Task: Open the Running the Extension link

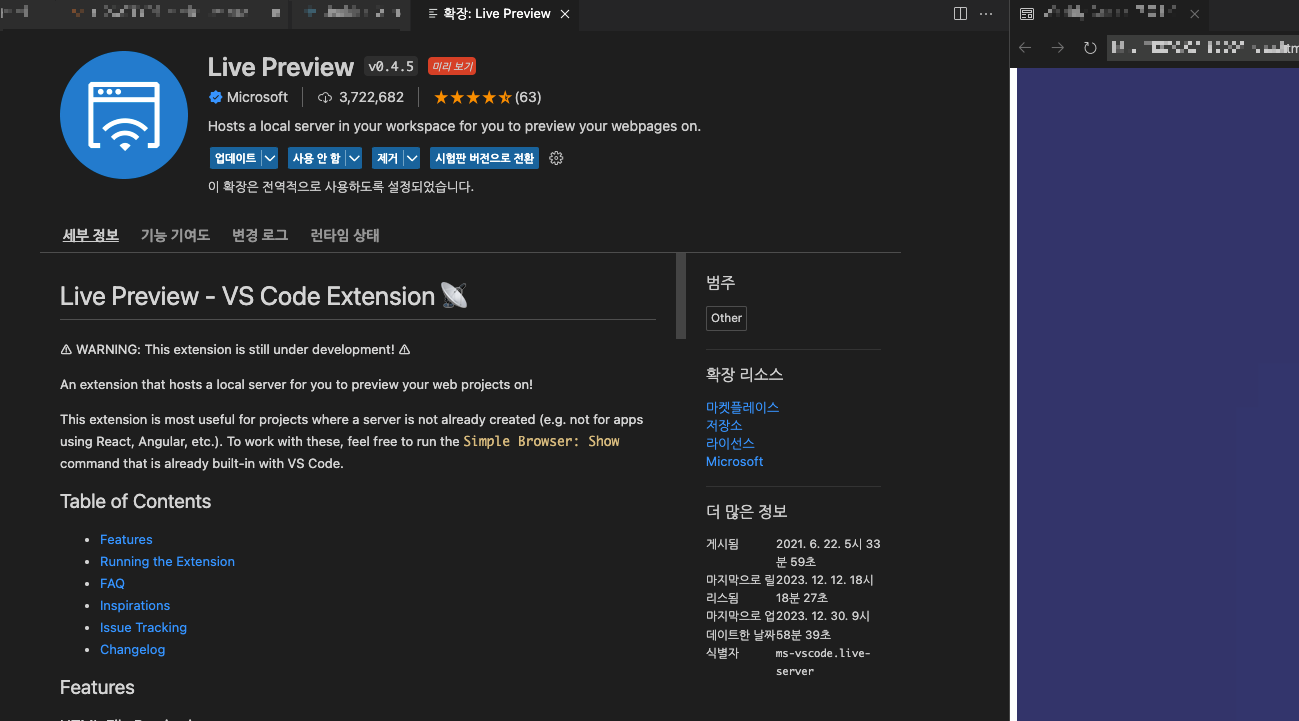Action: [x=167, y=561]
